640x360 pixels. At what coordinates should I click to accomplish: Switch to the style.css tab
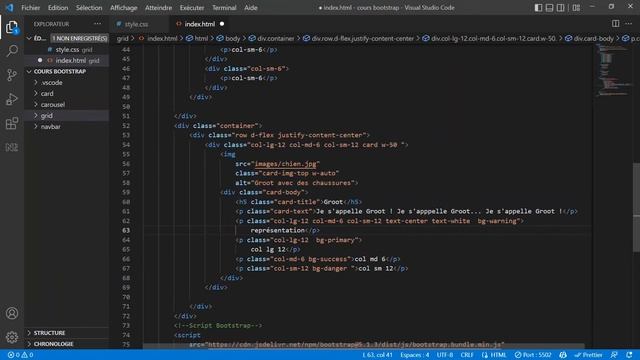tap(136, 24)
